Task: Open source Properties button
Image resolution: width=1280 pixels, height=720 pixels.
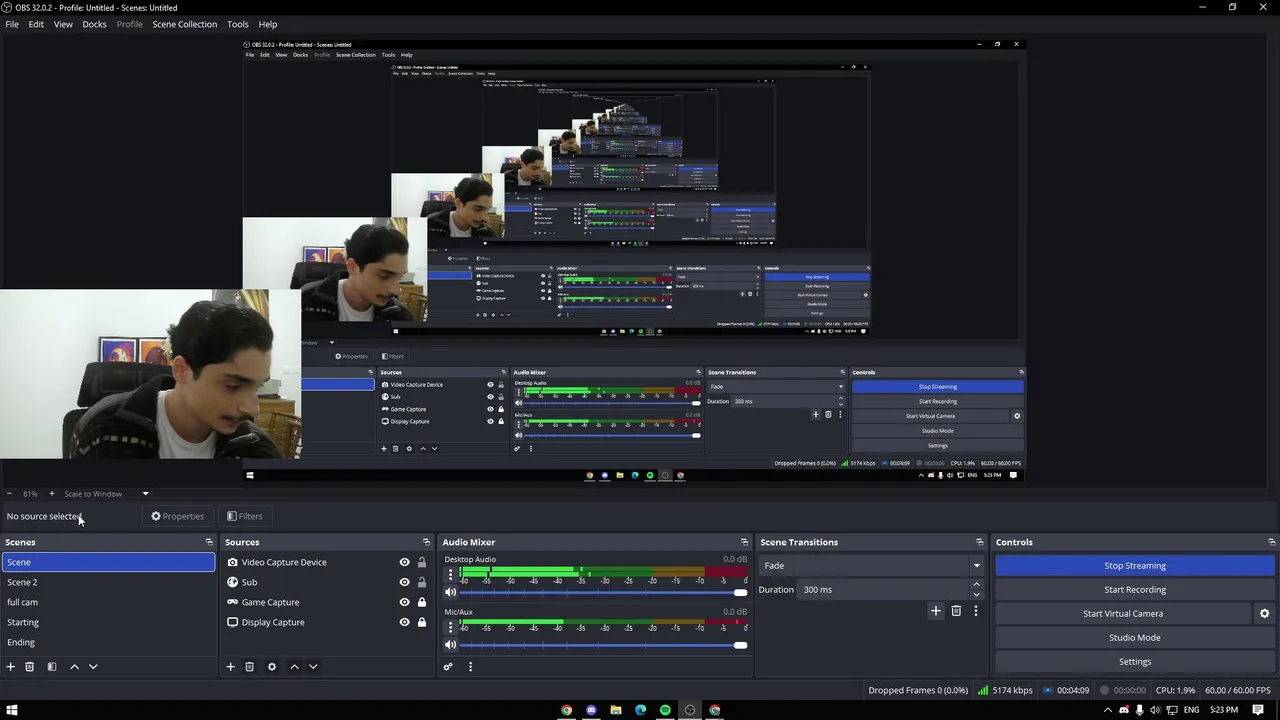Action: (178, 517)
